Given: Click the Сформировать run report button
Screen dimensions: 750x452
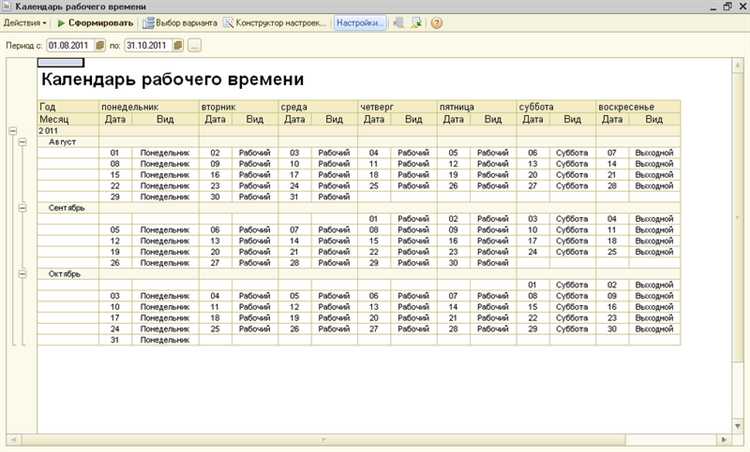Looking at the screenshot, I should [95, 22].
